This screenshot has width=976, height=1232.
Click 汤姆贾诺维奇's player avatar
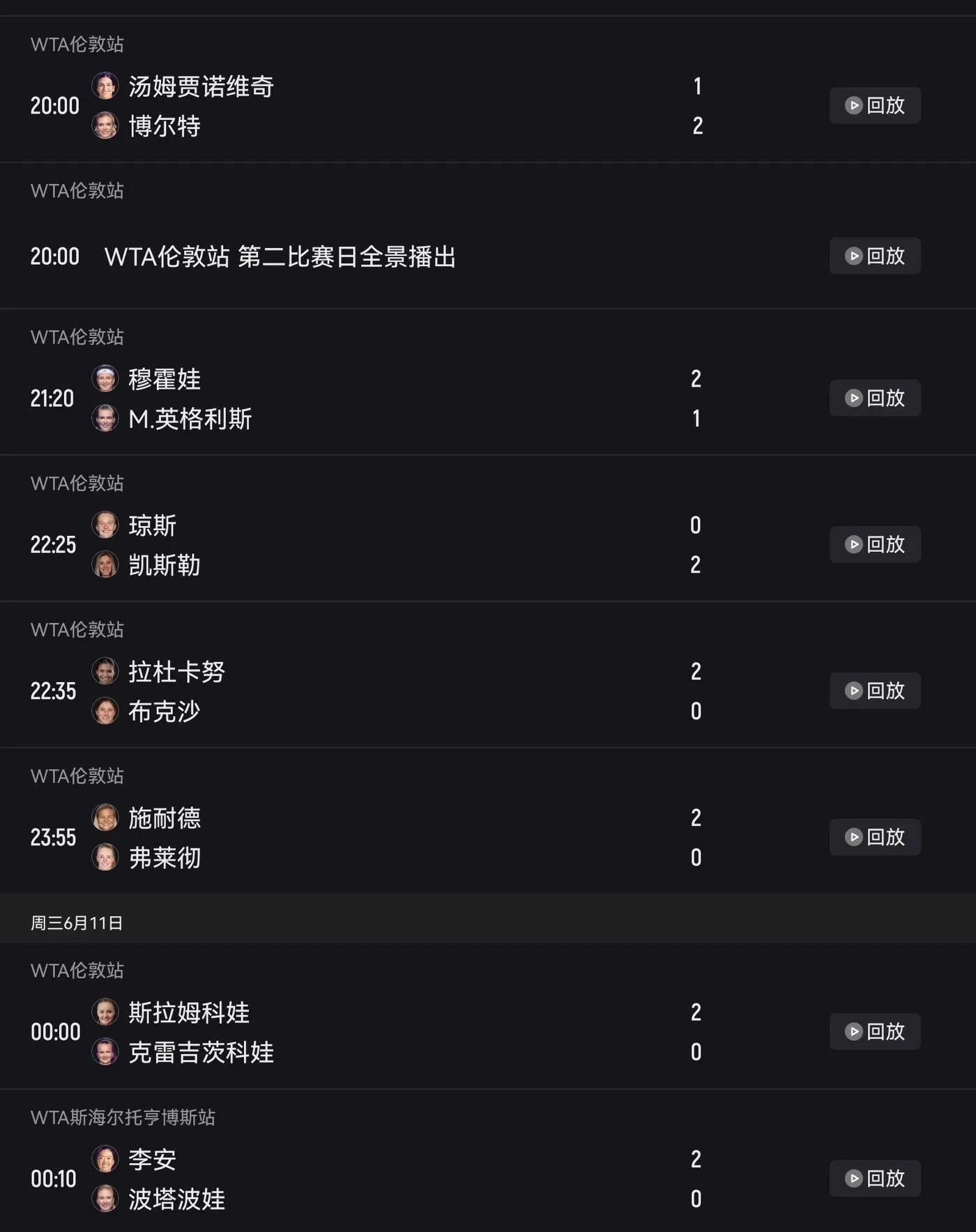105,86
